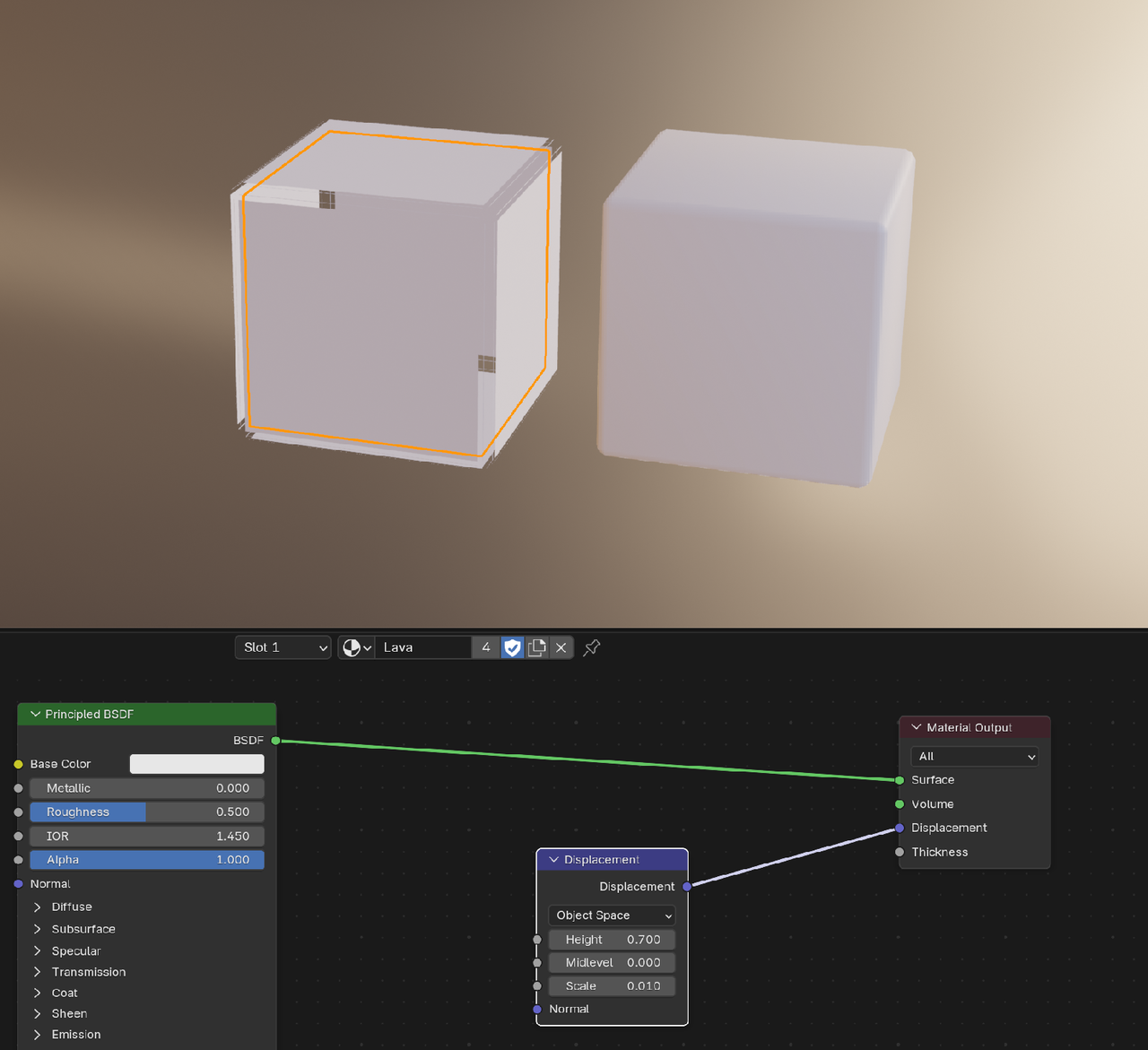1148x1050 pixels.
Task: Click the Base Color swatch on Principled BSDF
Action: click(x=196, y=763)
